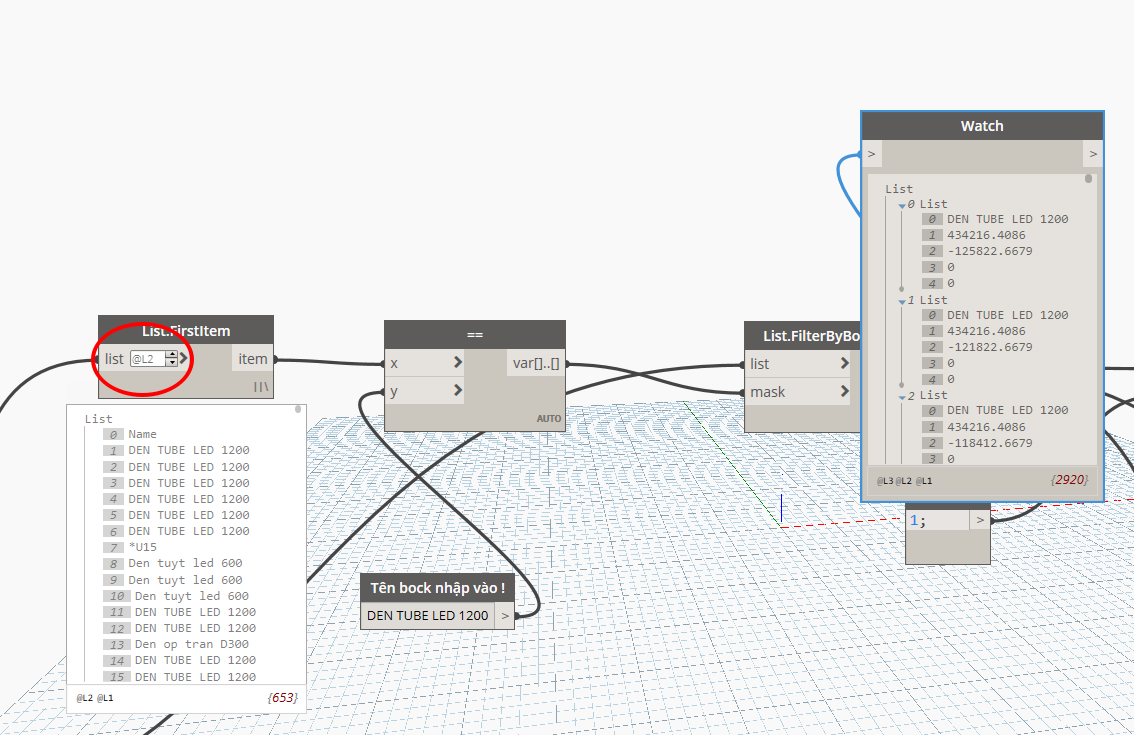Click the item output port of List.FirstItem
The width and height of the screenshot is (1134, 735).
252,359
